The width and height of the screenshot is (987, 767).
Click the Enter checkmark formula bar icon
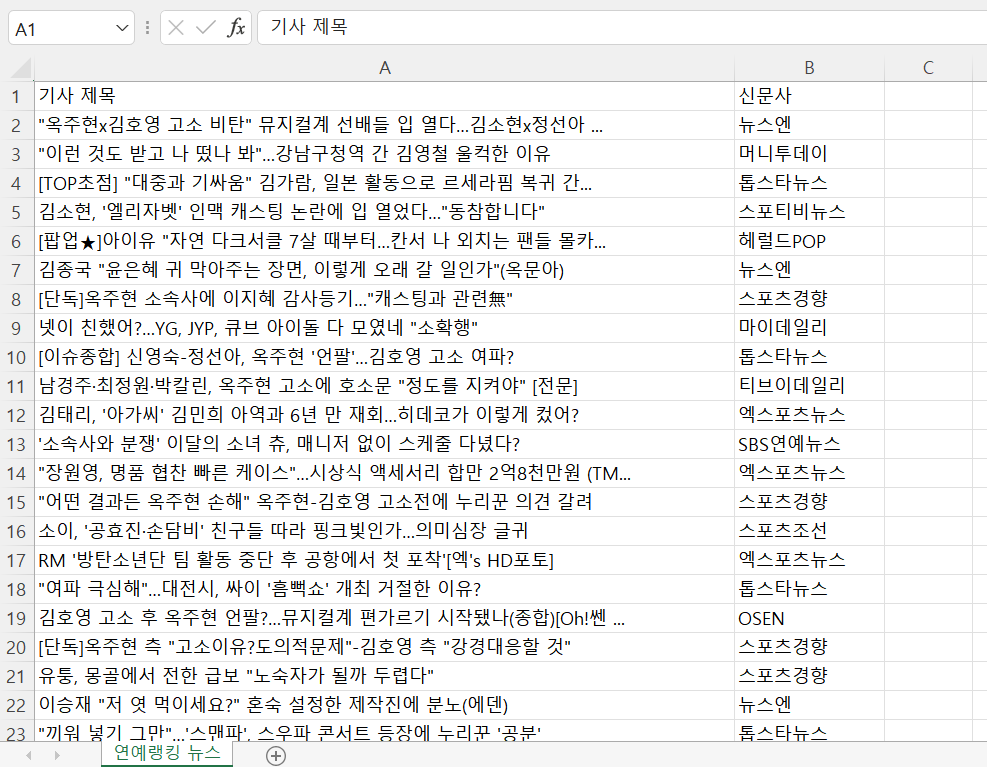(205, 28)
